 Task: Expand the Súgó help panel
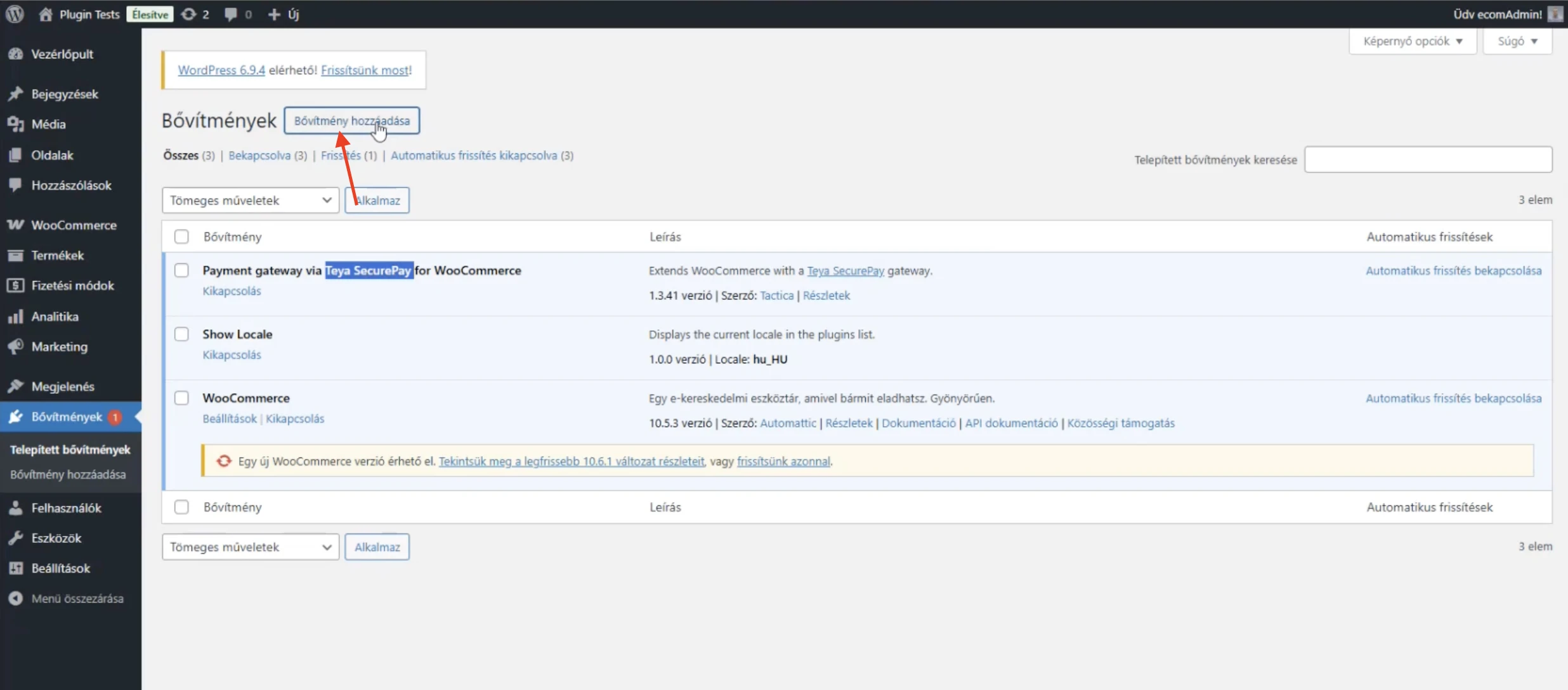pos(1517,41)
